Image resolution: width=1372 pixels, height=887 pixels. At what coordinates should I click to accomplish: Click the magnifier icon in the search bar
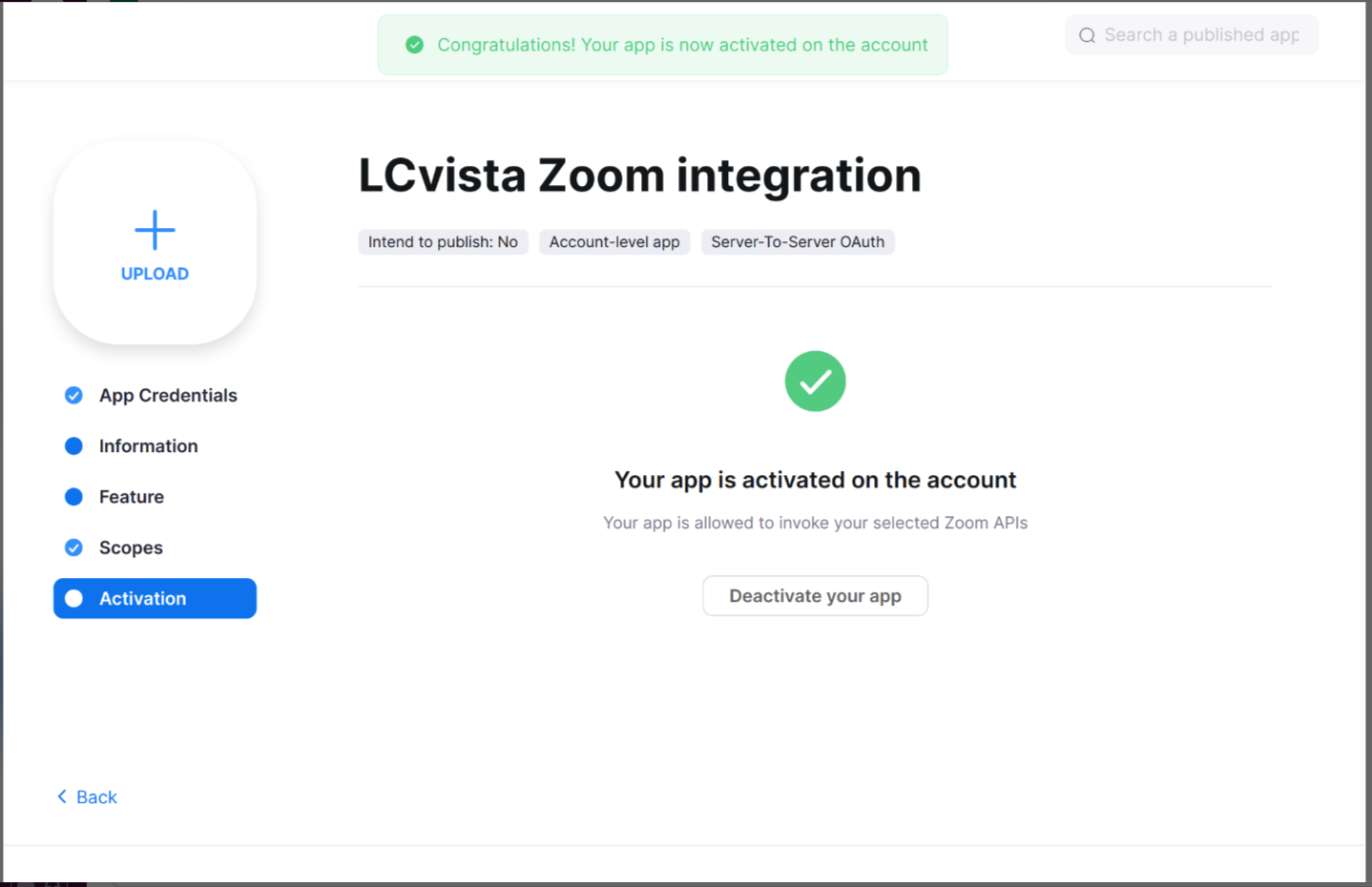click(x=1087, y=34)
